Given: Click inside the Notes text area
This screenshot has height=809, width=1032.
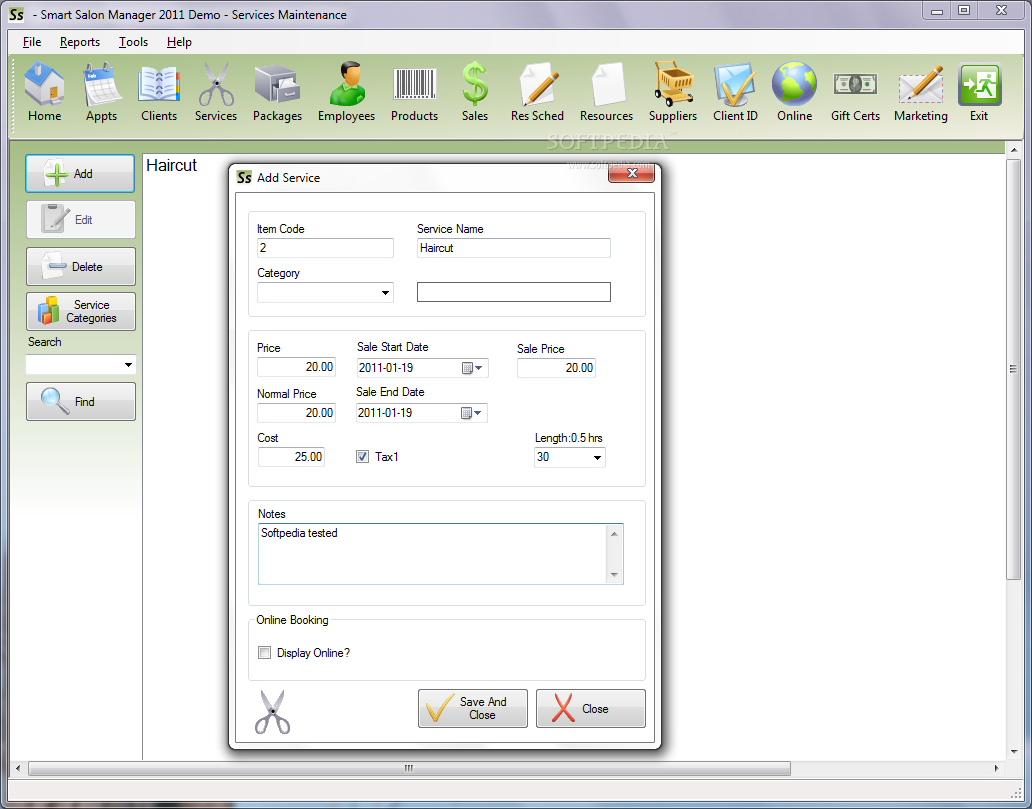Looking at the screenshot, I should click(x=432, y=554).
